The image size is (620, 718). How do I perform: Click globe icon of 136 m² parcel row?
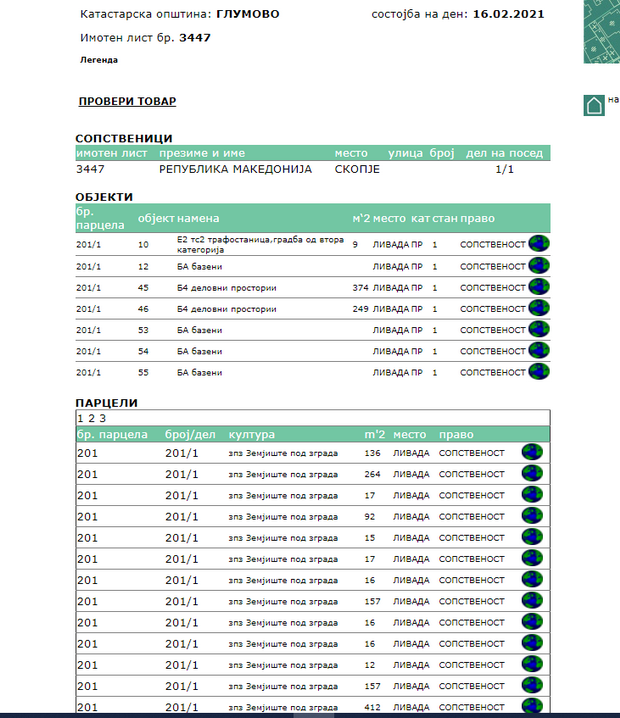[x=532, y=452]
